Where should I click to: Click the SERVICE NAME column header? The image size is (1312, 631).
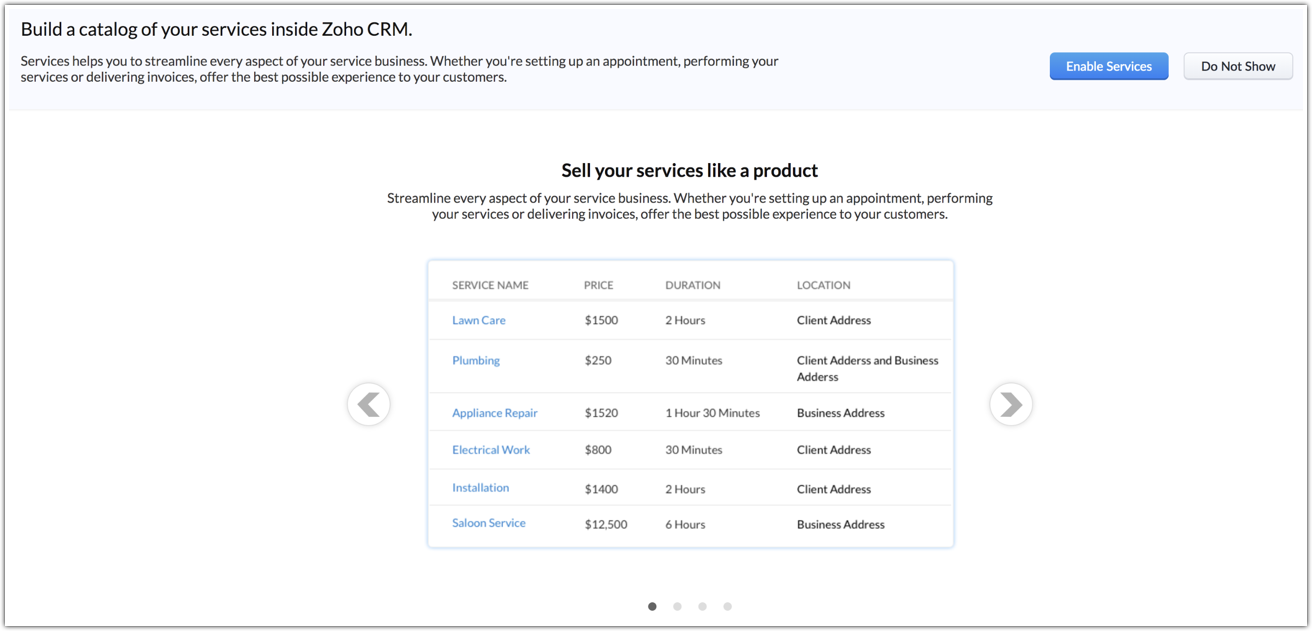pos(490,285)
